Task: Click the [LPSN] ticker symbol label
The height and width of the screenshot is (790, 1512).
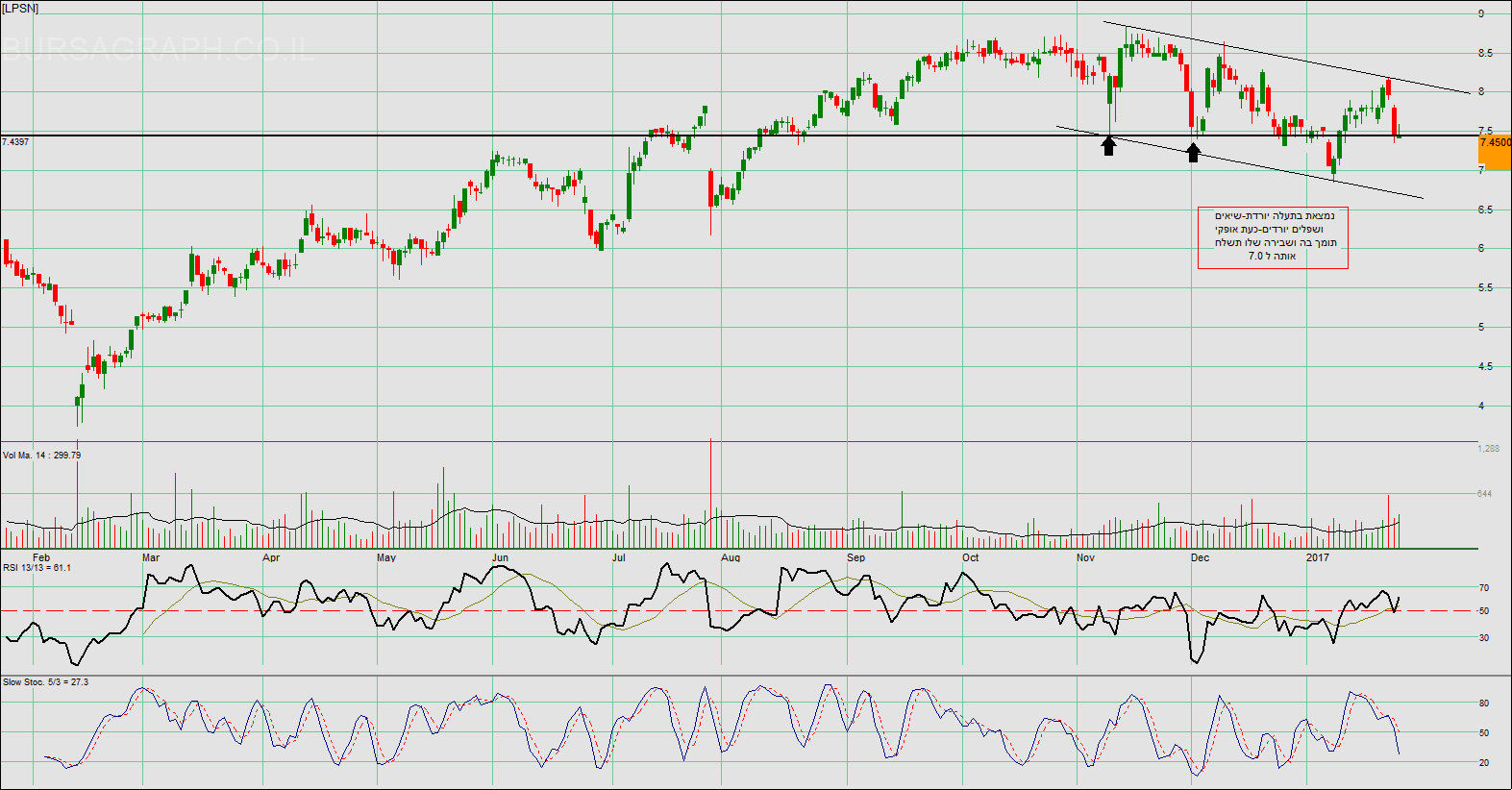Action: tap(20, 8)
